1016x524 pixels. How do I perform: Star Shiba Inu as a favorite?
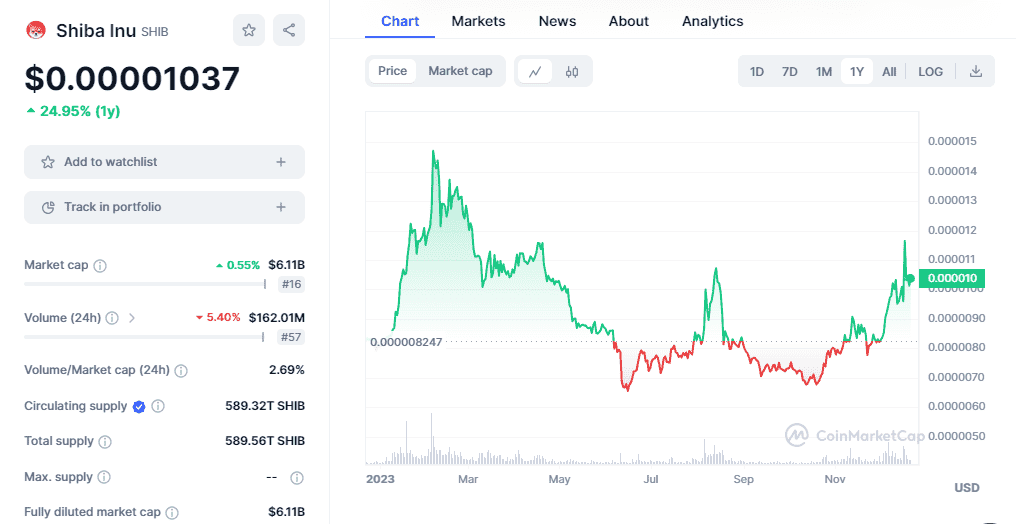pyautogui.click(x=249, y=30)
